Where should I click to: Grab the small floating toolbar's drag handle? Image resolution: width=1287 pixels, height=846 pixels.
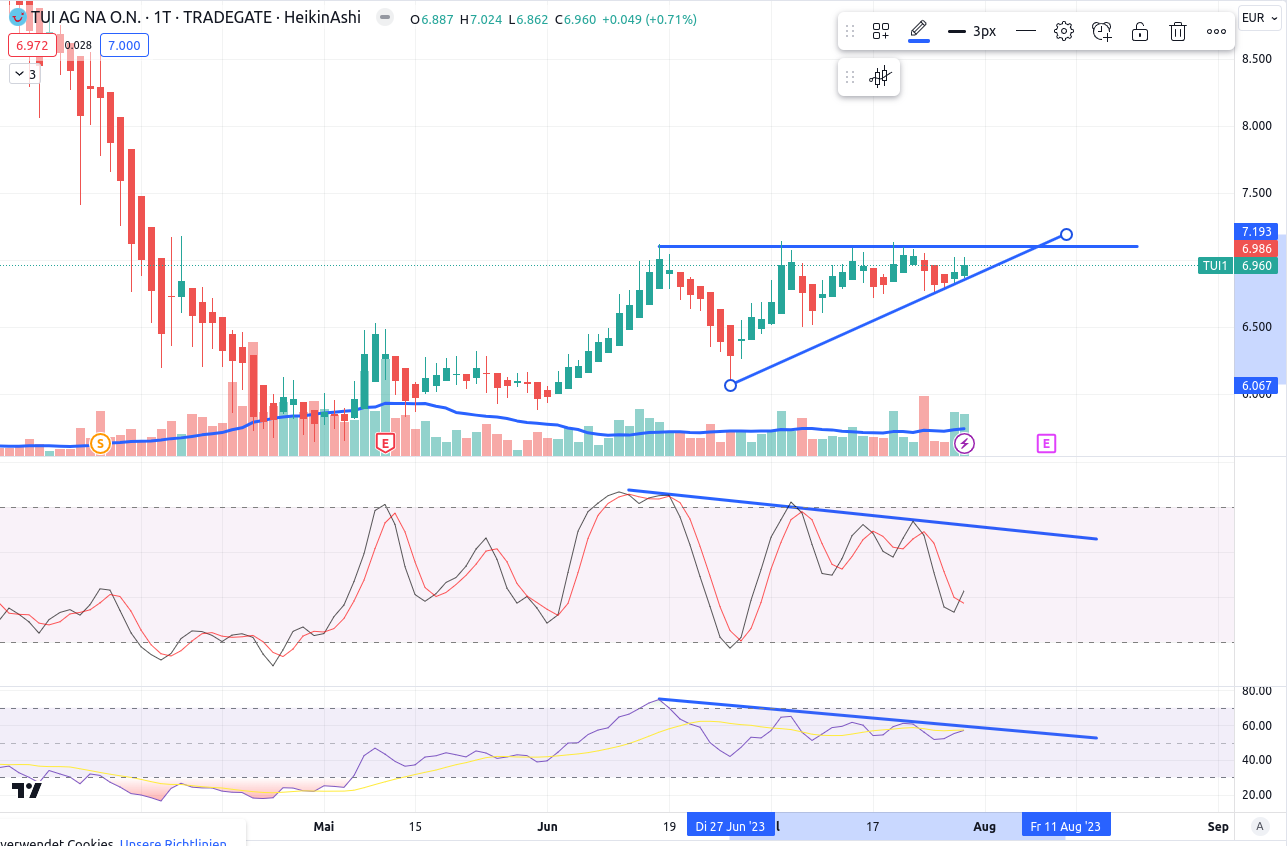(850, 77)
